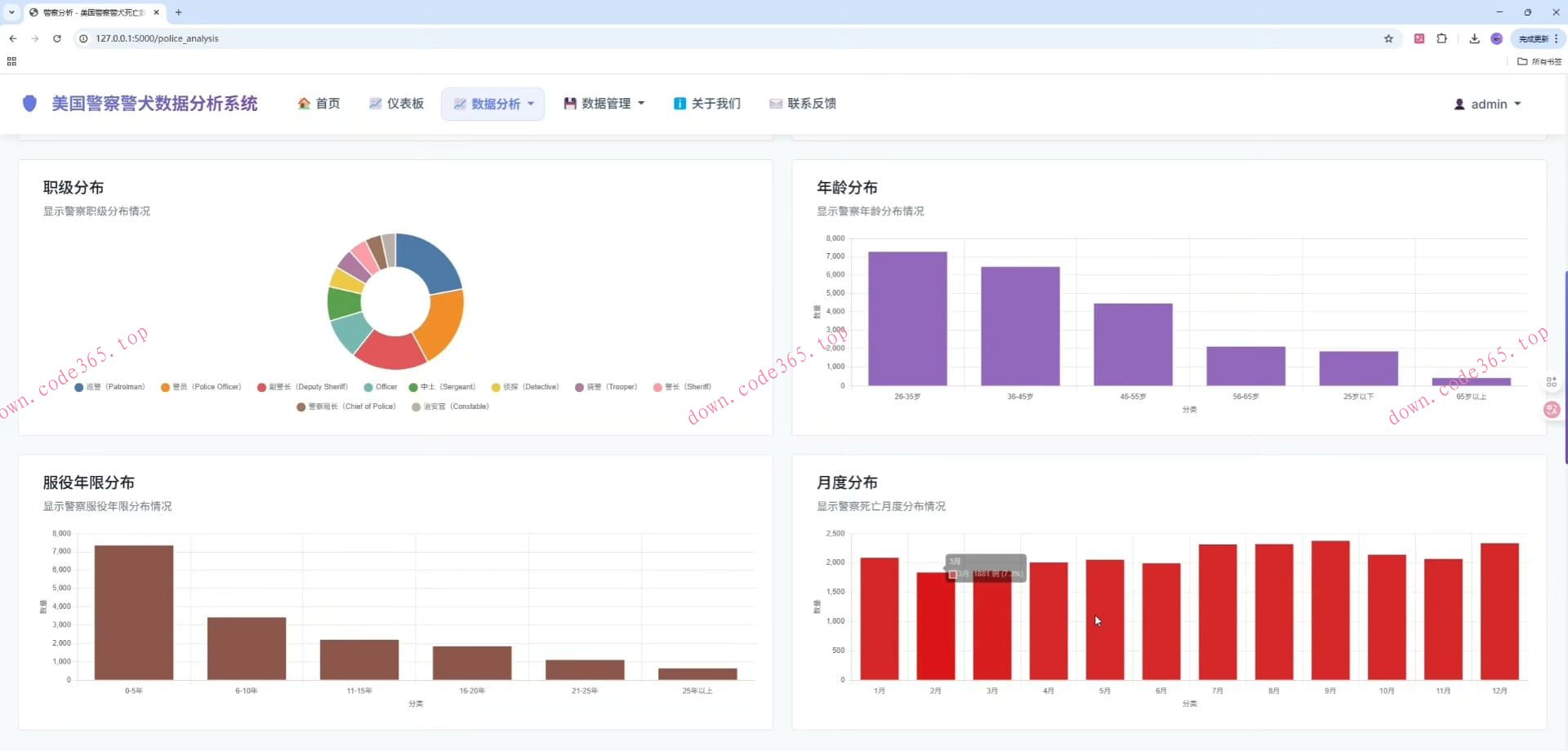The width and height of the screenshot is (1568, 751).
Task: Open the 联系反馈 feedback link
Action: pyautogui.click(x=803, y=104)
